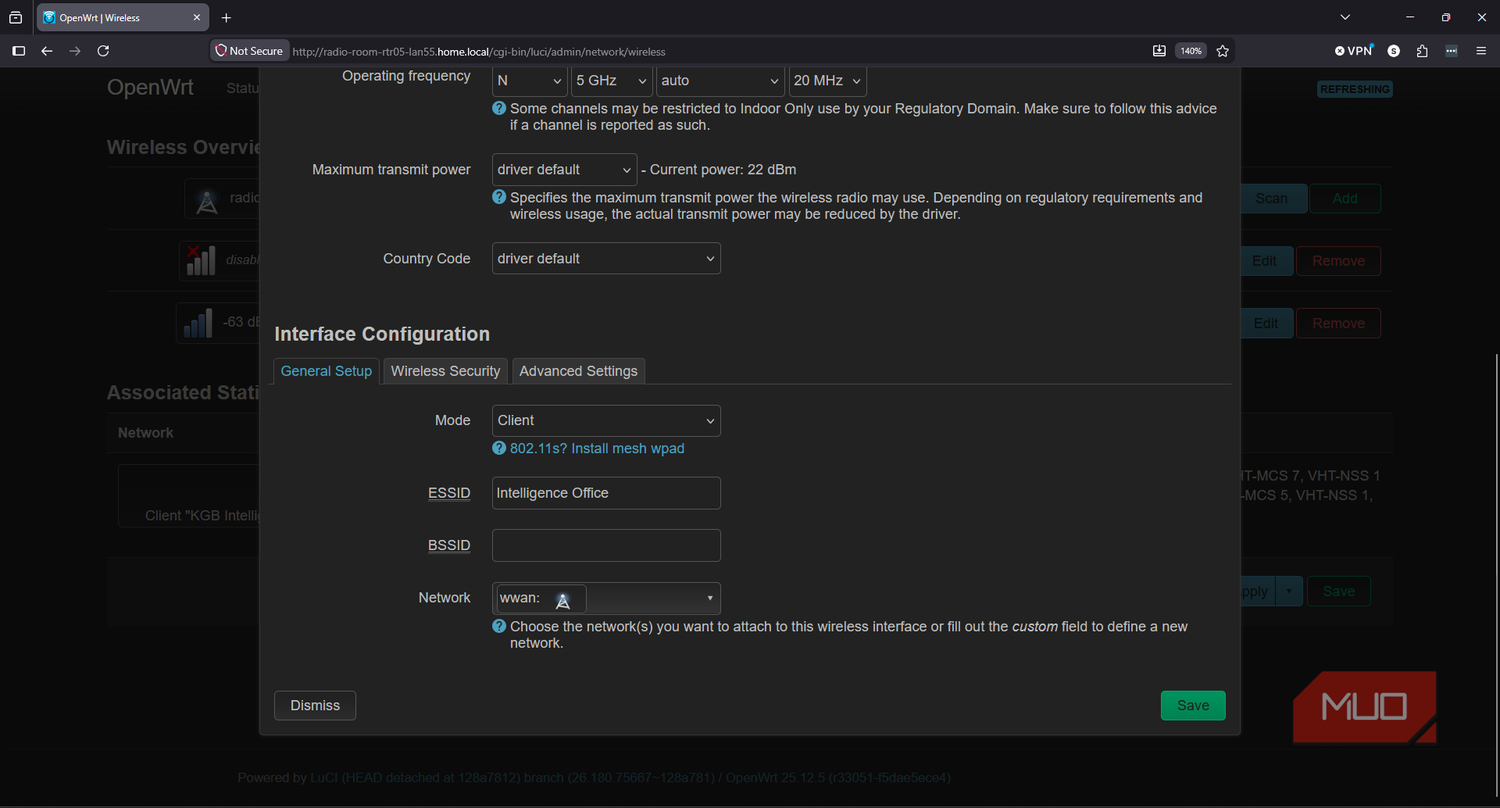Click the second Remove button in background
Screen dimensions: 1500x808
coord(1338,323)
